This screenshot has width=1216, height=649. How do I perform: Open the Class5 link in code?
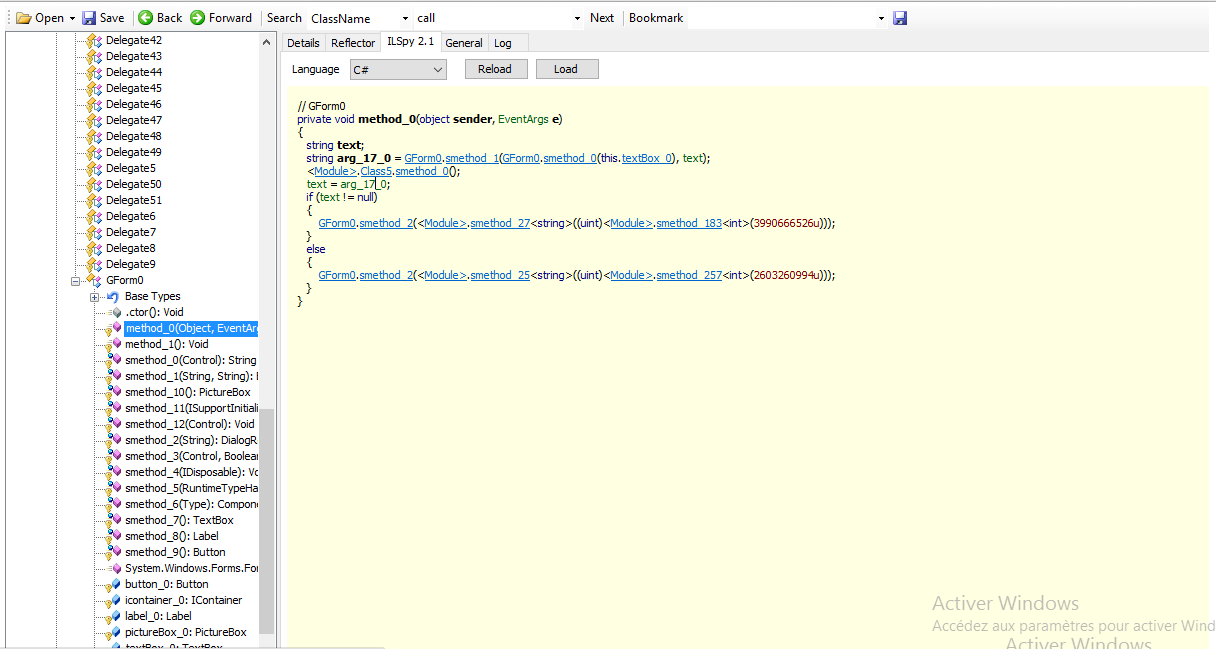[377, 171]
